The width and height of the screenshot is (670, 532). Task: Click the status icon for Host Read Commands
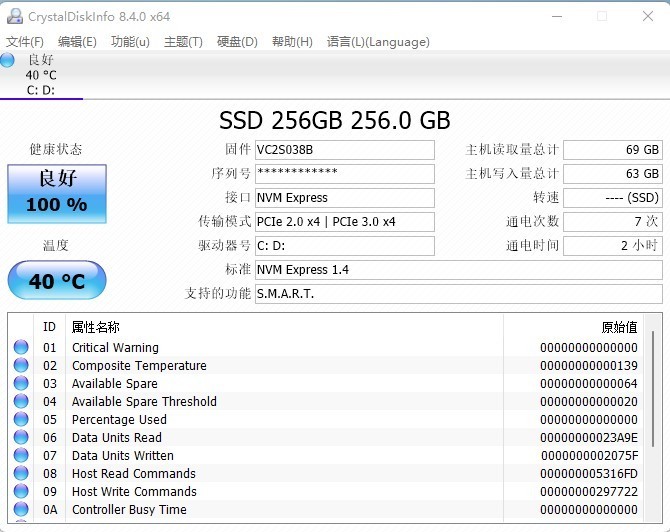coord(21,473)
